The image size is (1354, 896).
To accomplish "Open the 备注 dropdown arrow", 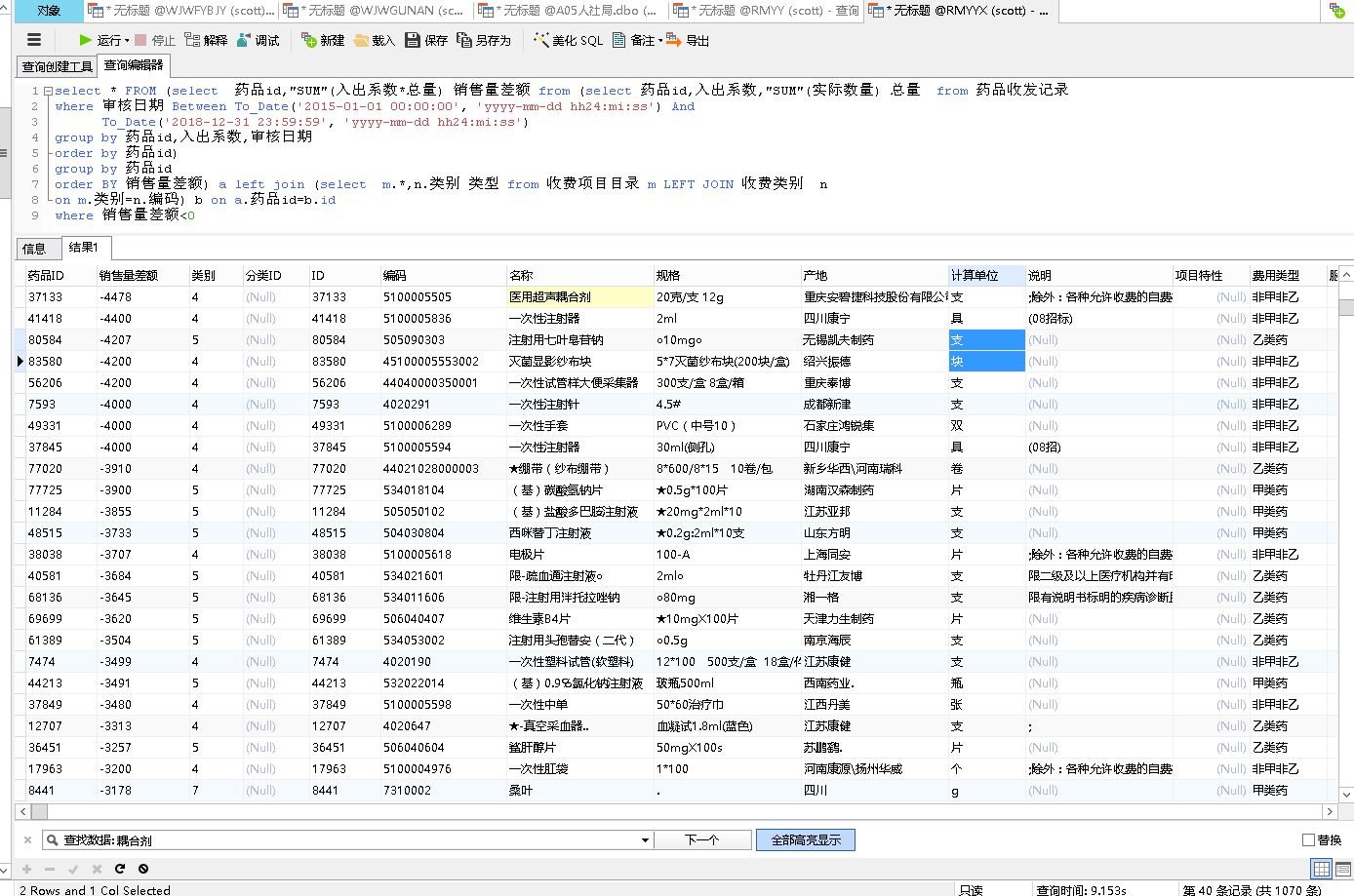I will [660, 41].
